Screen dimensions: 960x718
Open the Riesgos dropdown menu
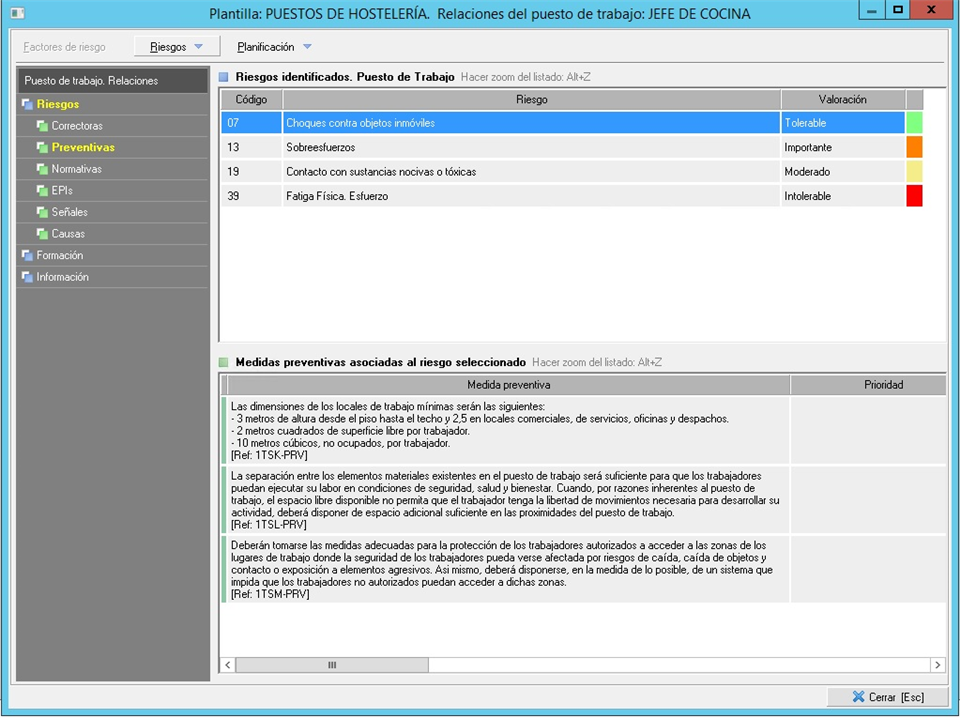176,47
